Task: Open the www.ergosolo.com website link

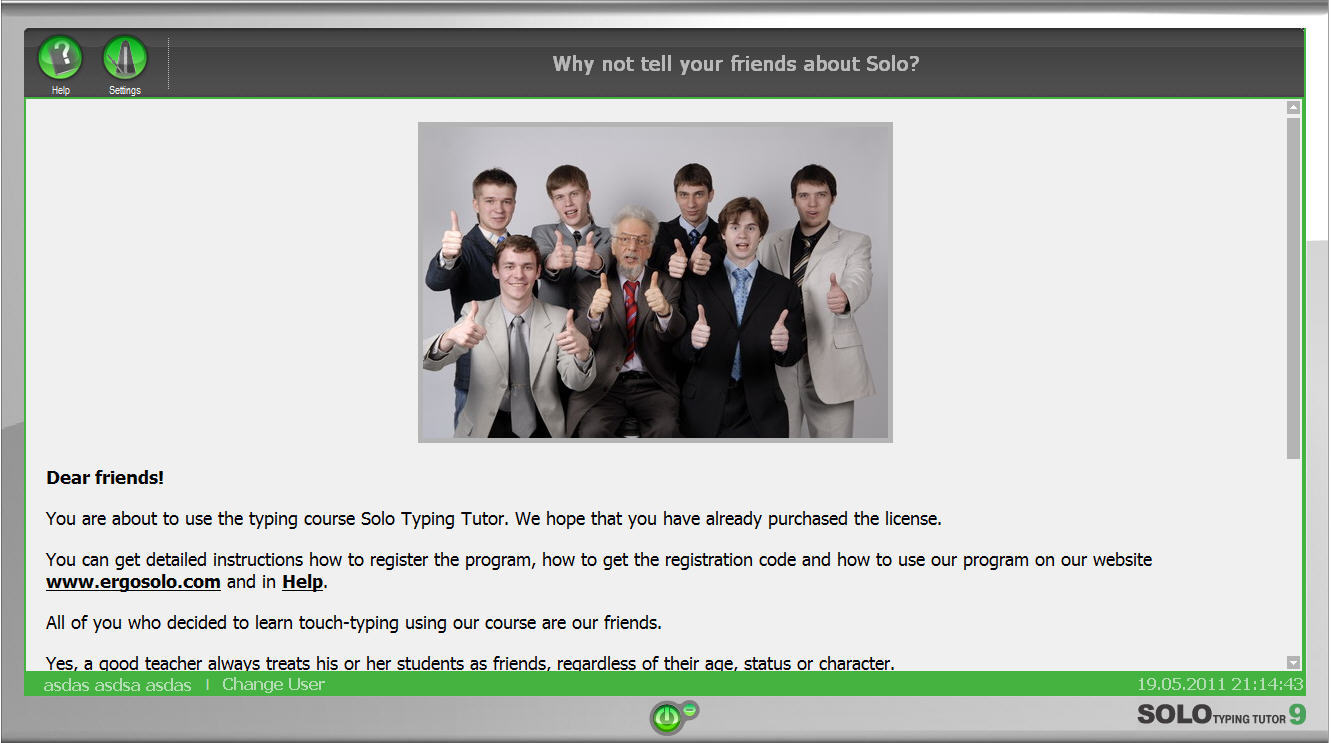Action: [133, 582]
